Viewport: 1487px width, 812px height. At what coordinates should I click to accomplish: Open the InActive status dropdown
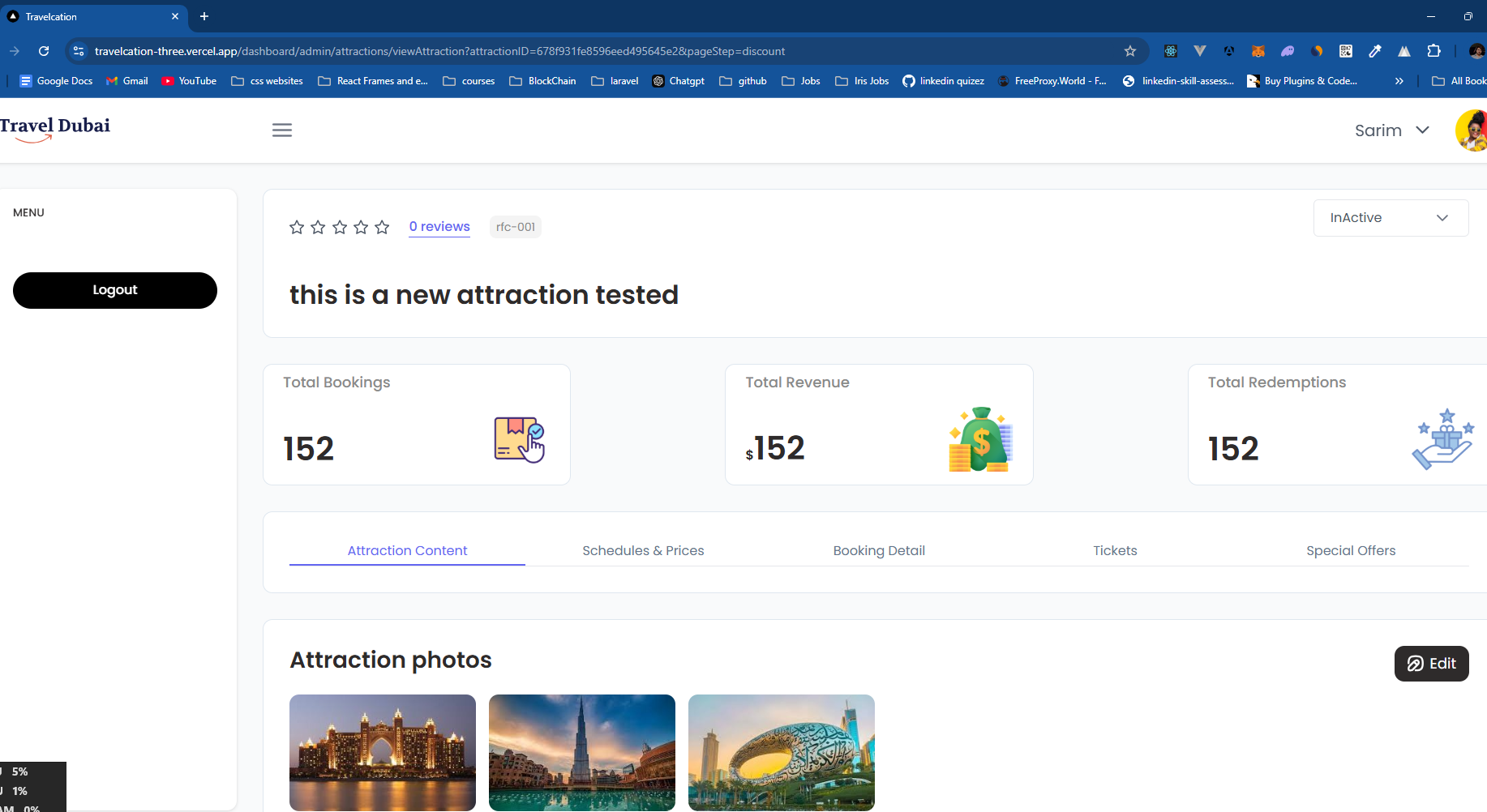tap(1390, 217)
